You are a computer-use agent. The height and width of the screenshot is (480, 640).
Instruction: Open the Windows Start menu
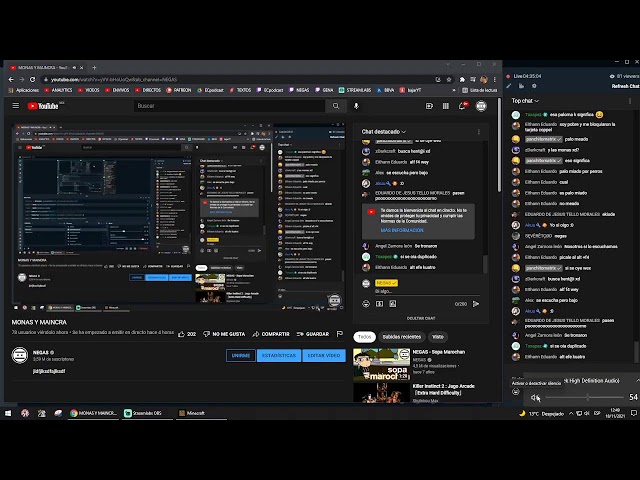[x=8, y=413]
